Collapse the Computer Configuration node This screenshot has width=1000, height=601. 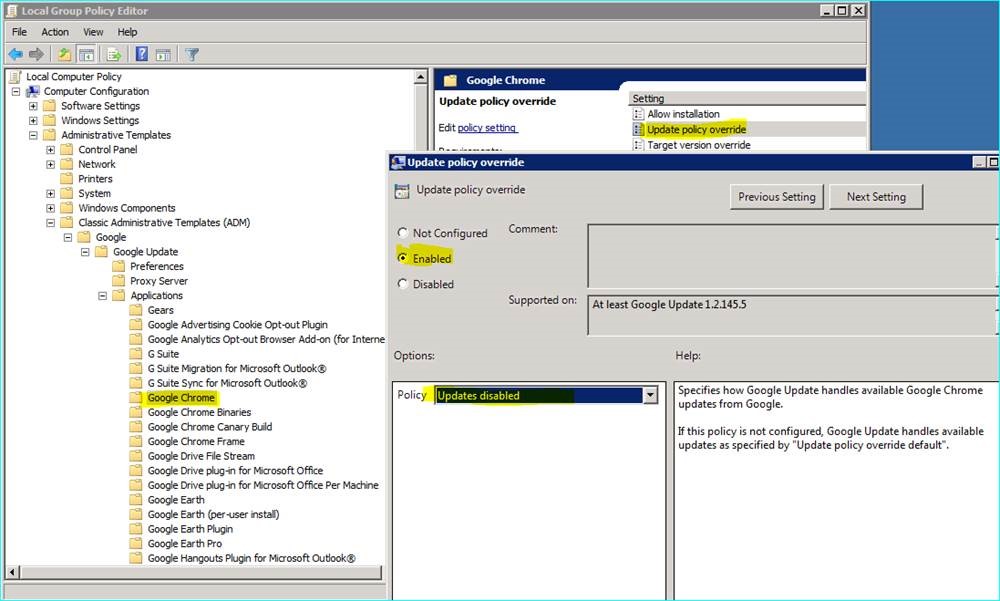point(16,91)
